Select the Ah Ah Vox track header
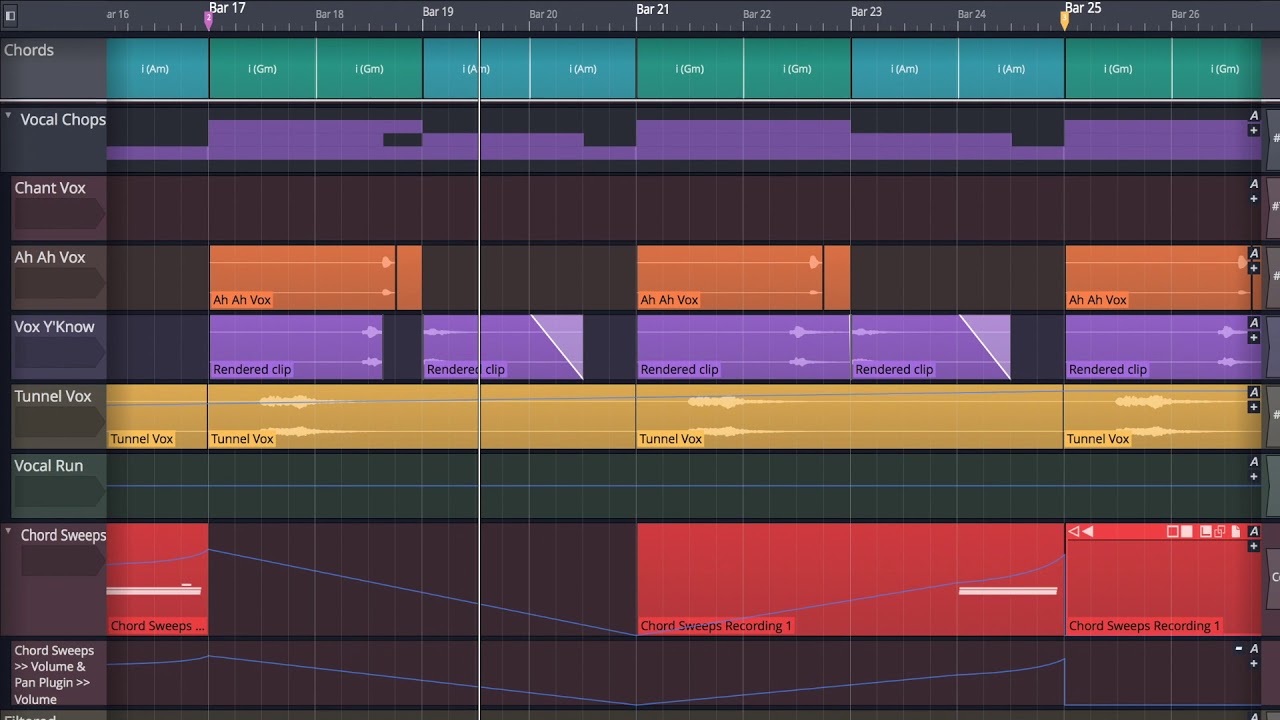The width and height of the screenshot is (1280, 720). pyautogui.click(x=59, y=278)
